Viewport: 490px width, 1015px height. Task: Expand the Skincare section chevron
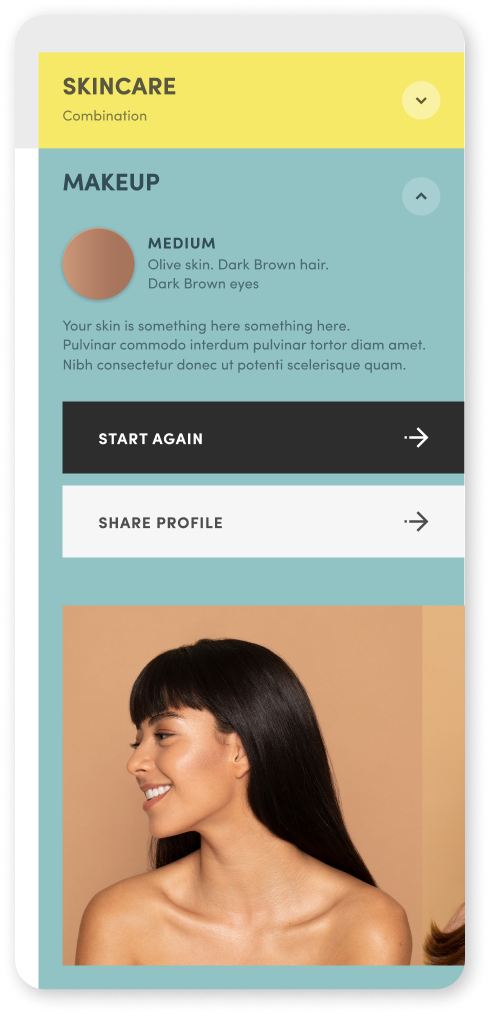421,100
